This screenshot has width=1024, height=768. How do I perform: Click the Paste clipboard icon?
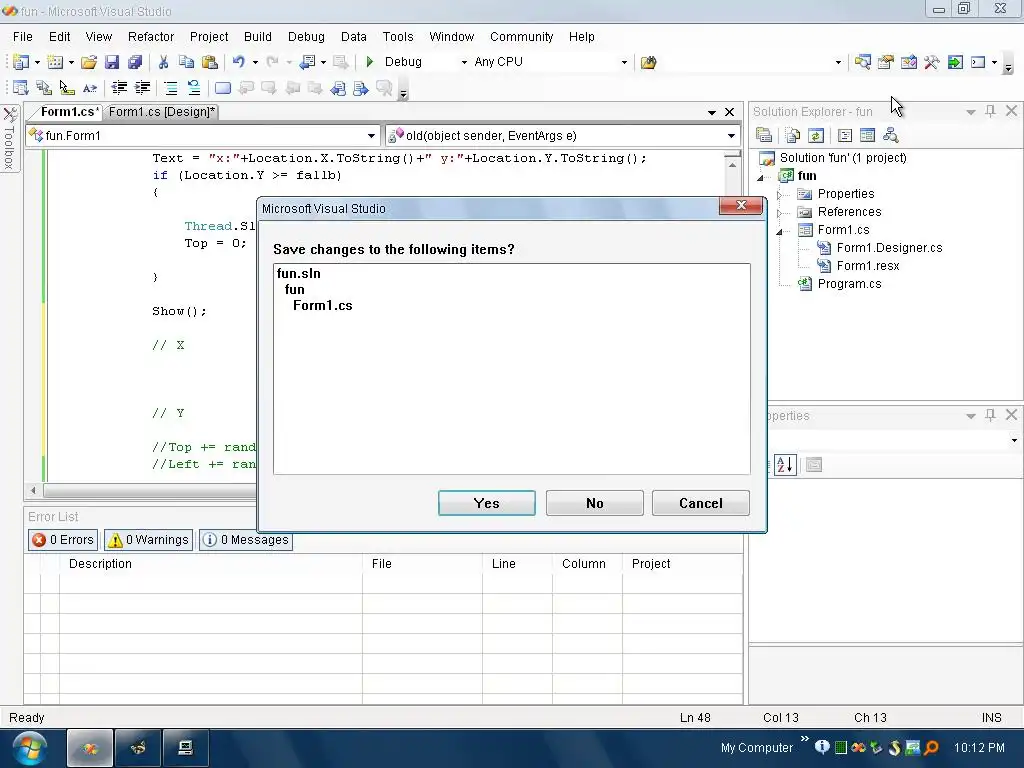pyautogui.click(x=210, y=62)
